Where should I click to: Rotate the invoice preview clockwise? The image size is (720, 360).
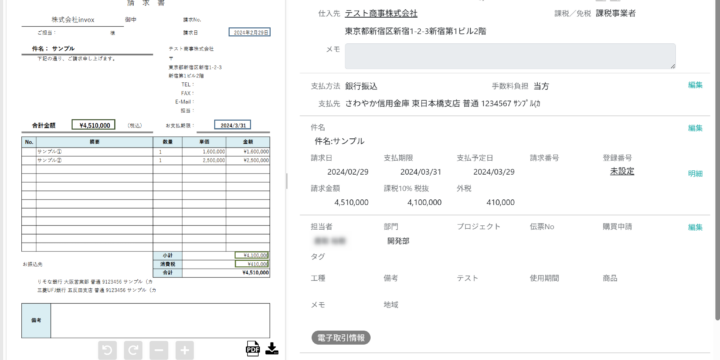[133, 350]
